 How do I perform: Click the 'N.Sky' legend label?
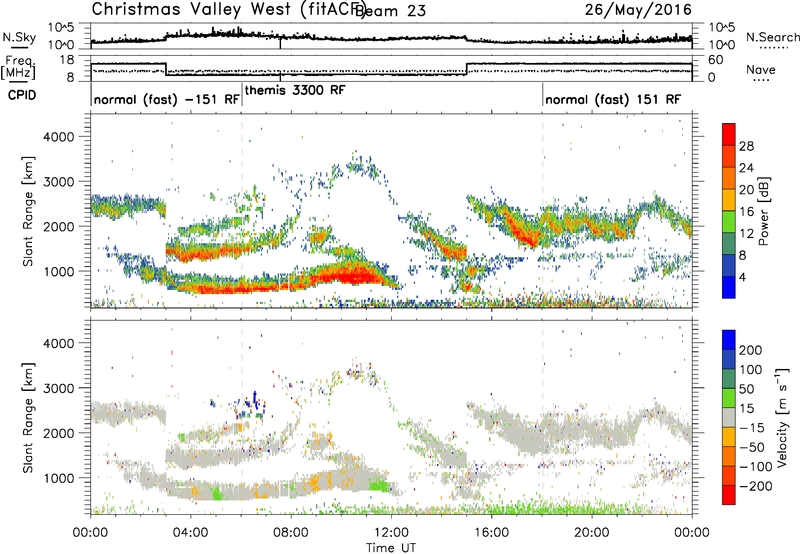19,37
